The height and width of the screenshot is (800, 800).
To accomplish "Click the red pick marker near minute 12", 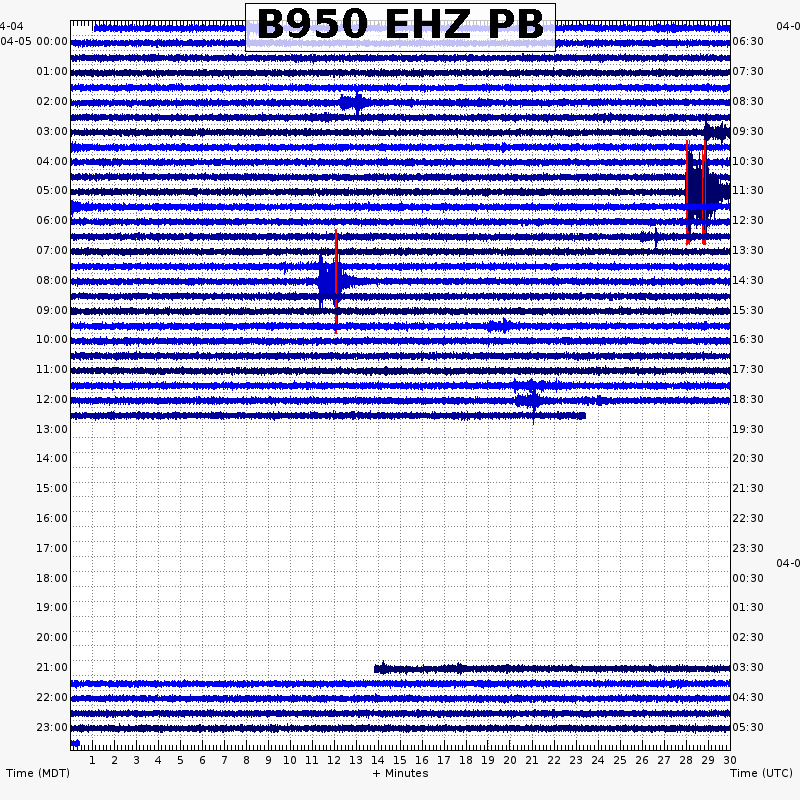I will pos(336,281).
